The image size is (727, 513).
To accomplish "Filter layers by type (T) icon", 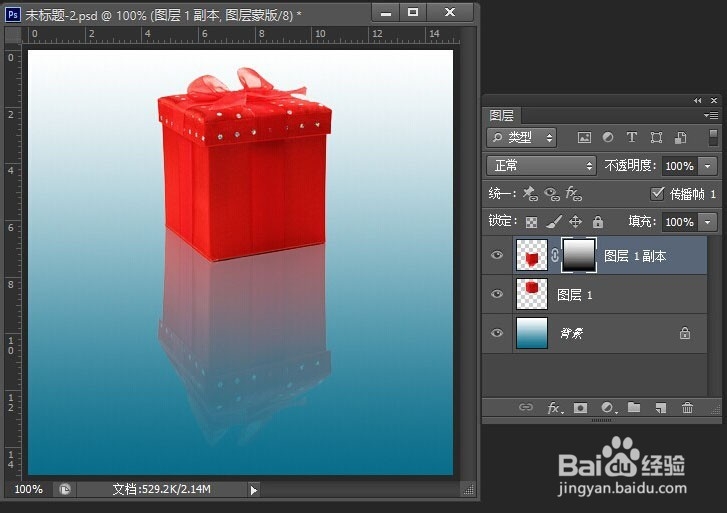I will point(631,137).
